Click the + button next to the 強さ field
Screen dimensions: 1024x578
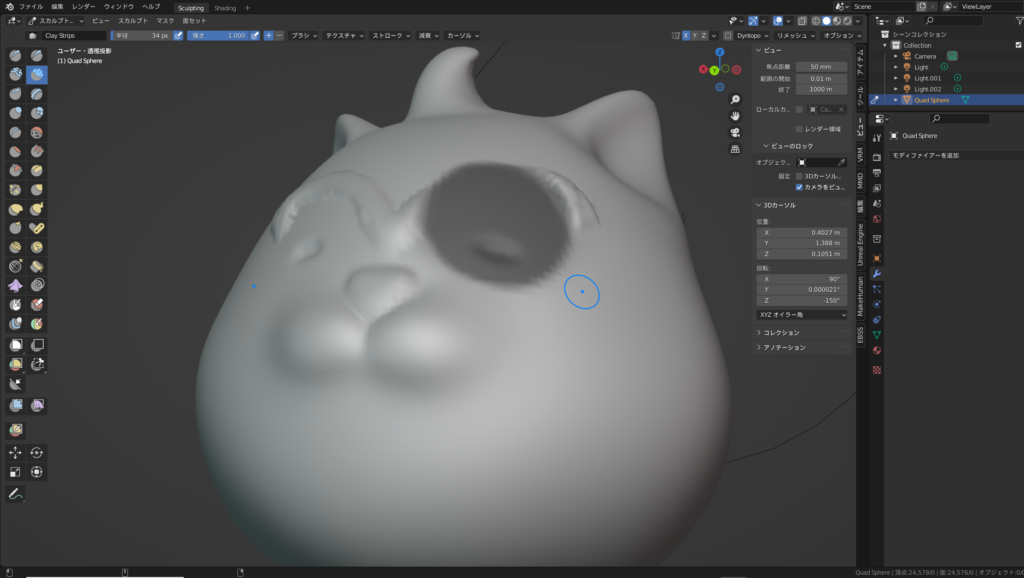pos(268,36)
